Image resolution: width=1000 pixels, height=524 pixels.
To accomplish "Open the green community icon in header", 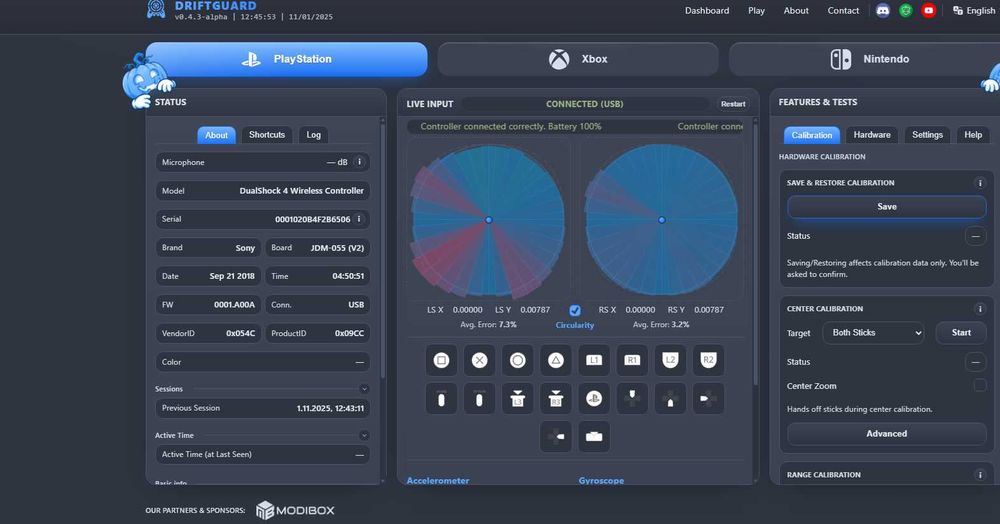I will click(906, 10).
